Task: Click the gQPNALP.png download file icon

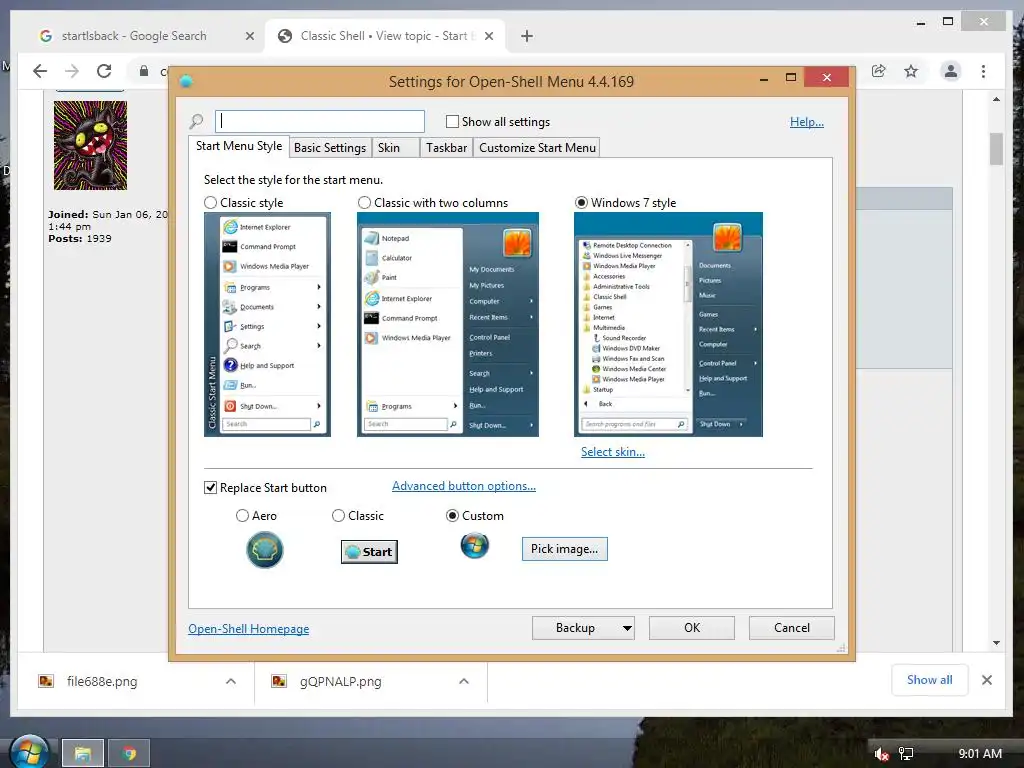Action: pyautogui.click(x=279, y=681)
